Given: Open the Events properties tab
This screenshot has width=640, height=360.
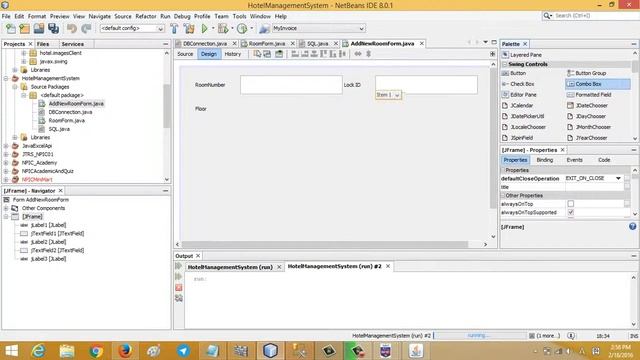Looking at the screenshot, I should coord(574,160).
